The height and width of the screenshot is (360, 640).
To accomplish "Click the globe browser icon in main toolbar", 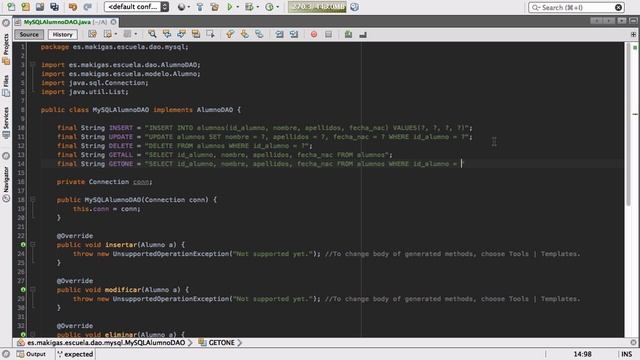I will pos(182,7).
